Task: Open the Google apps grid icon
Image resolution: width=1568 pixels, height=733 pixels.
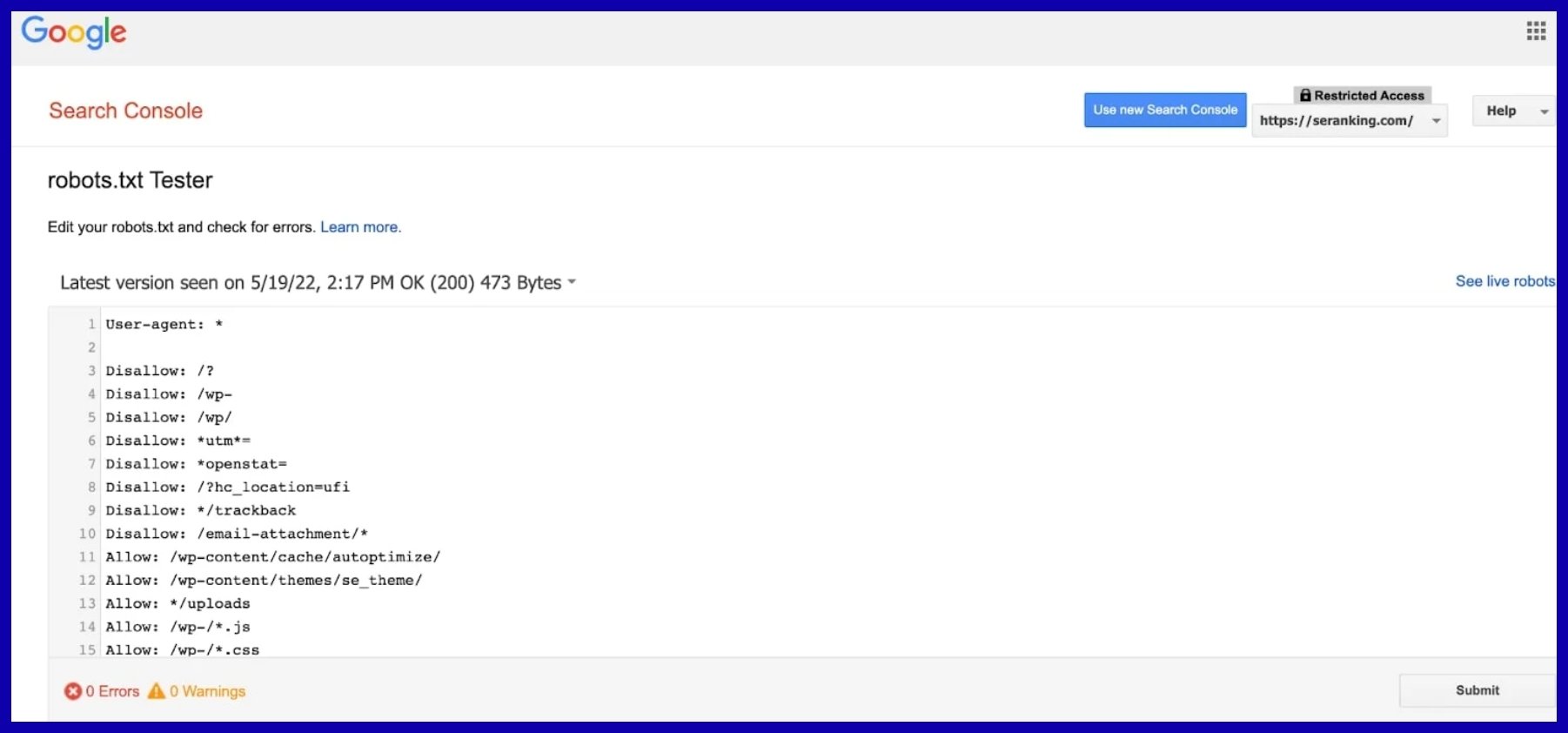Action: click(1536, 31)
